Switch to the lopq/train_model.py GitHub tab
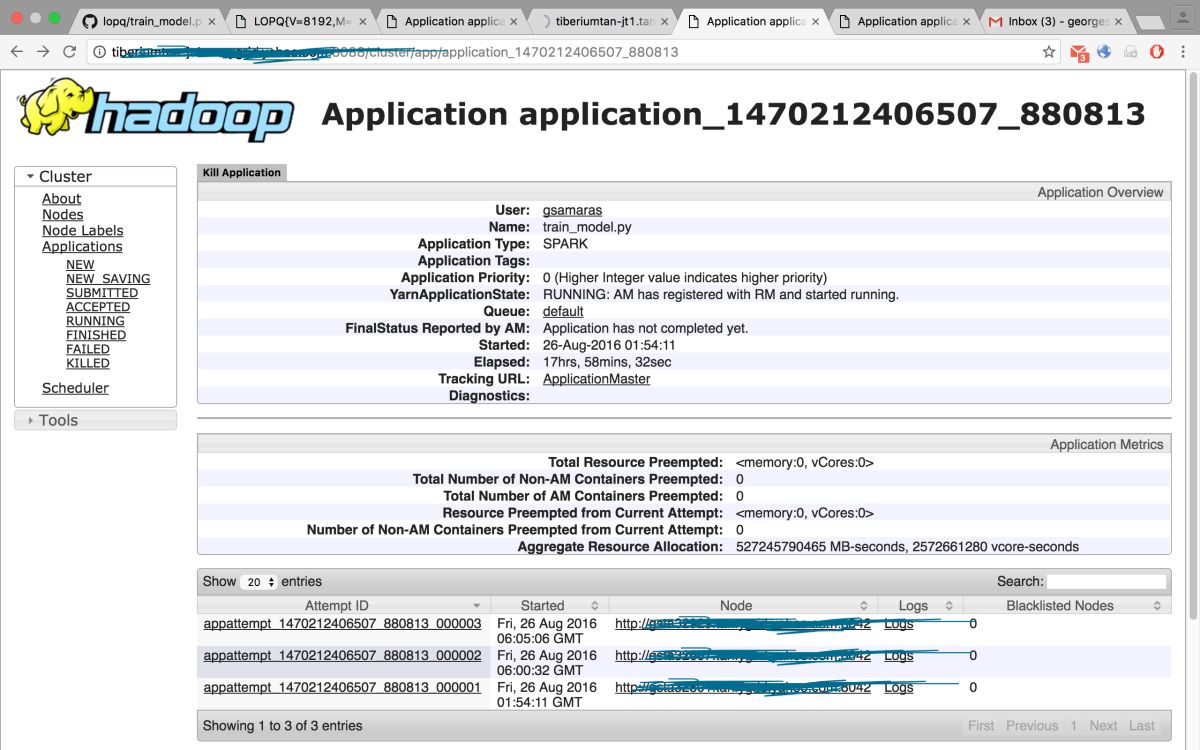 (x=150, y=21)
